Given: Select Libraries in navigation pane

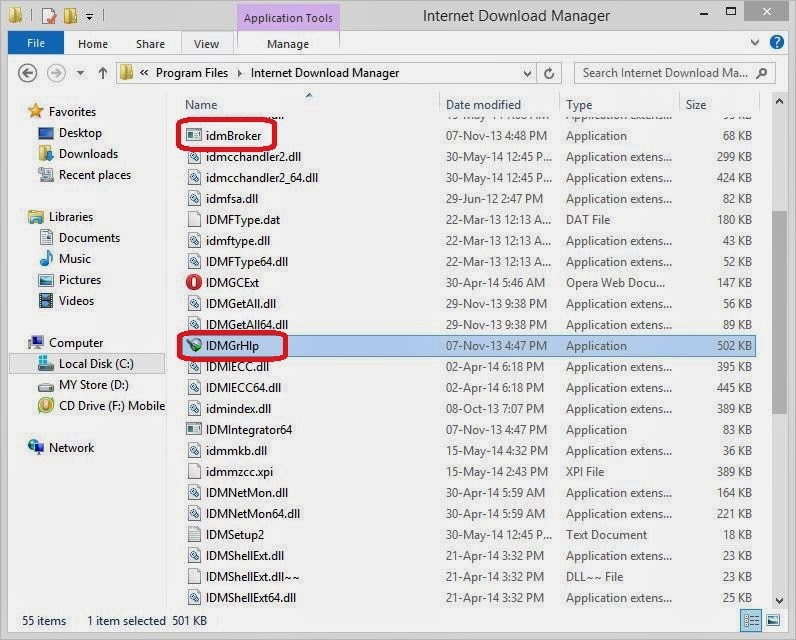Looking at the screenshot, I should (71, 217).
